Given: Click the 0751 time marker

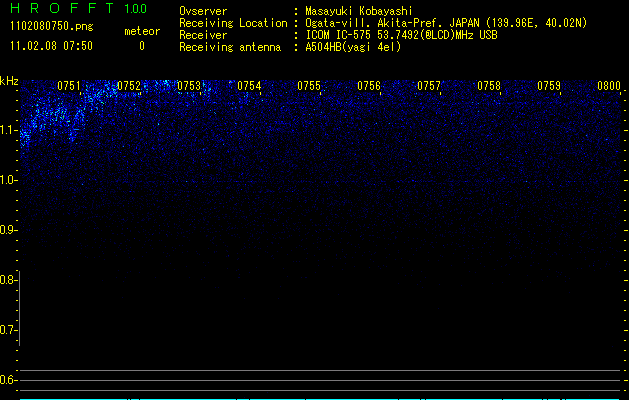Looking at the screenshot, I should pos(69,86).
